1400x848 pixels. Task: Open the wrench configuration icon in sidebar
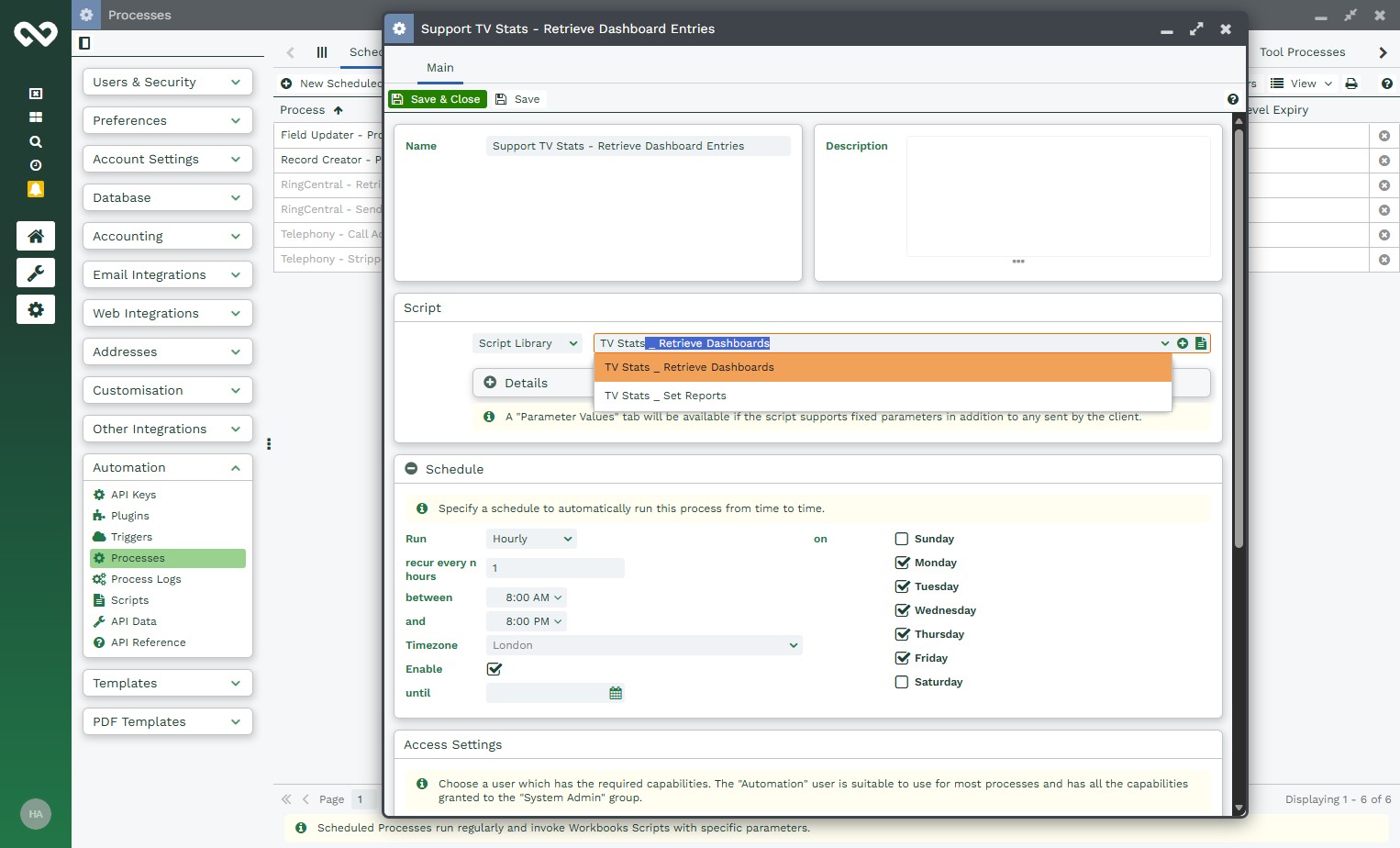click(36, 273)
